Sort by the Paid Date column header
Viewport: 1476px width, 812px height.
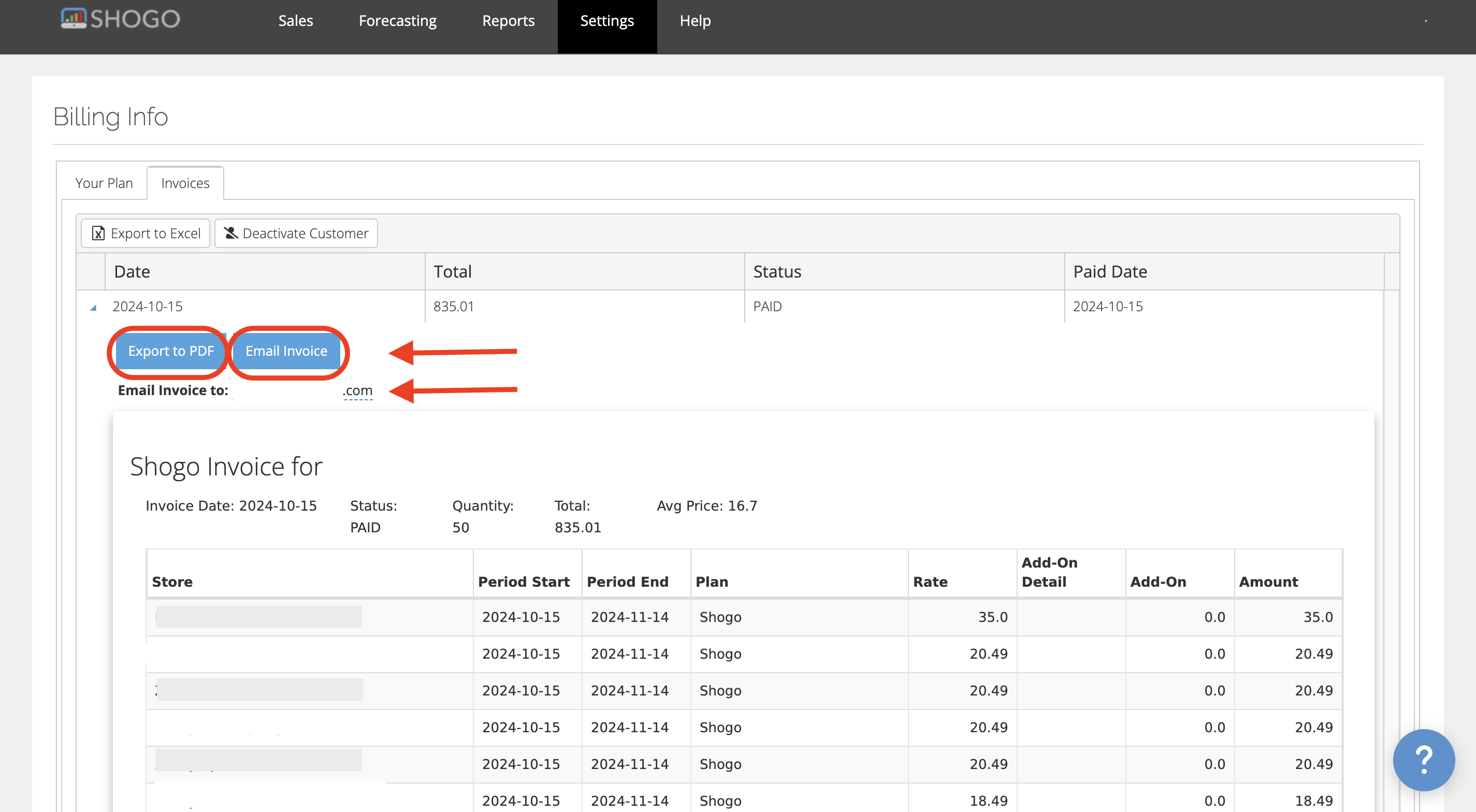point(1224,272)
